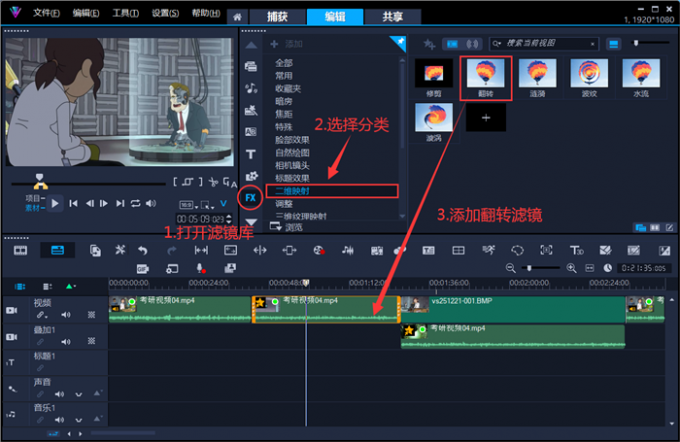Click the home icon tab
This screenshot has height=442, width=680.
(x=236, y=17)
